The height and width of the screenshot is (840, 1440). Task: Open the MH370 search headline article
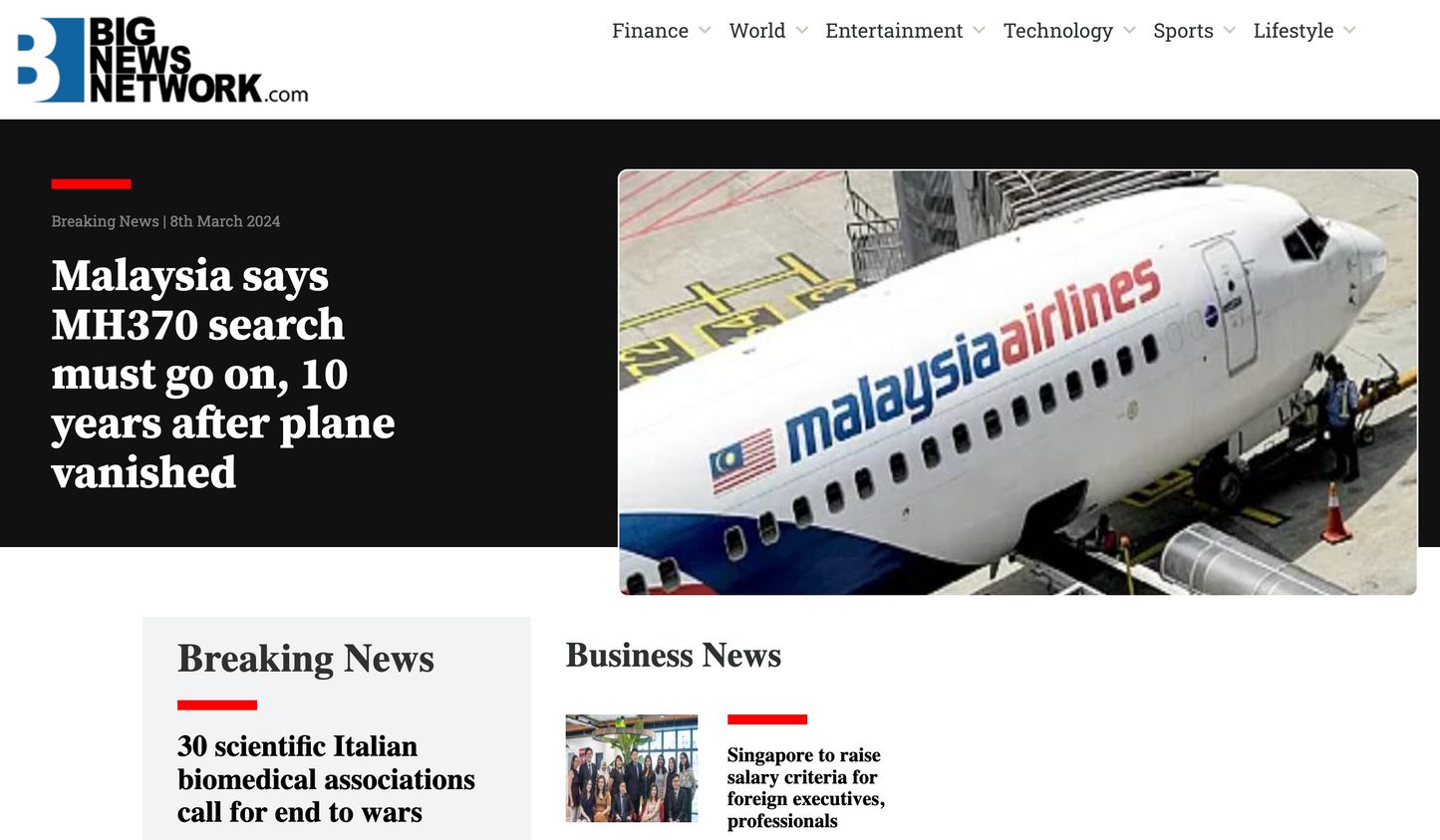click(223, 374)
